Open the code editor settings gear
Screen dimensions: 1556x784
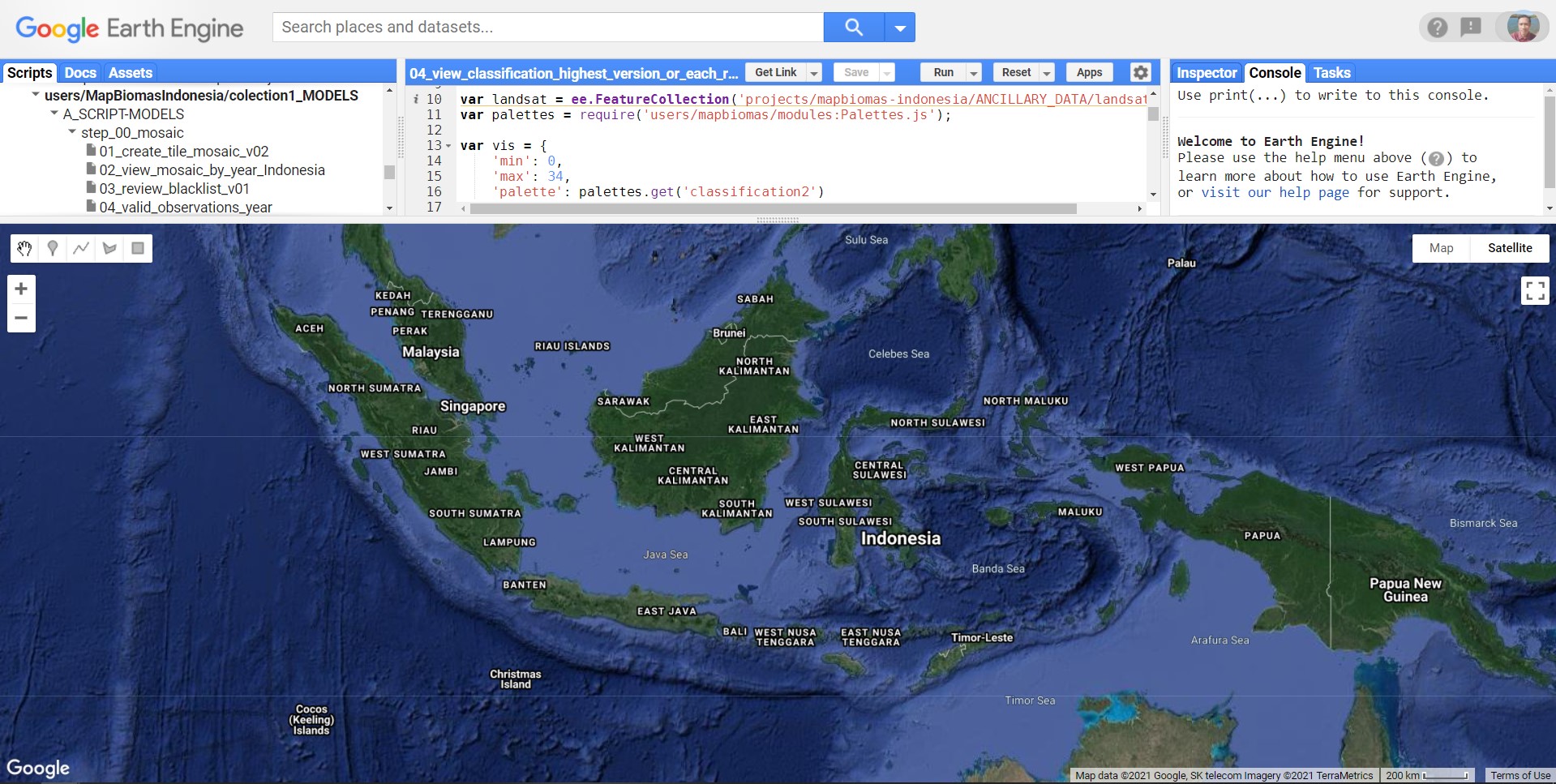tap(1140, 72)
